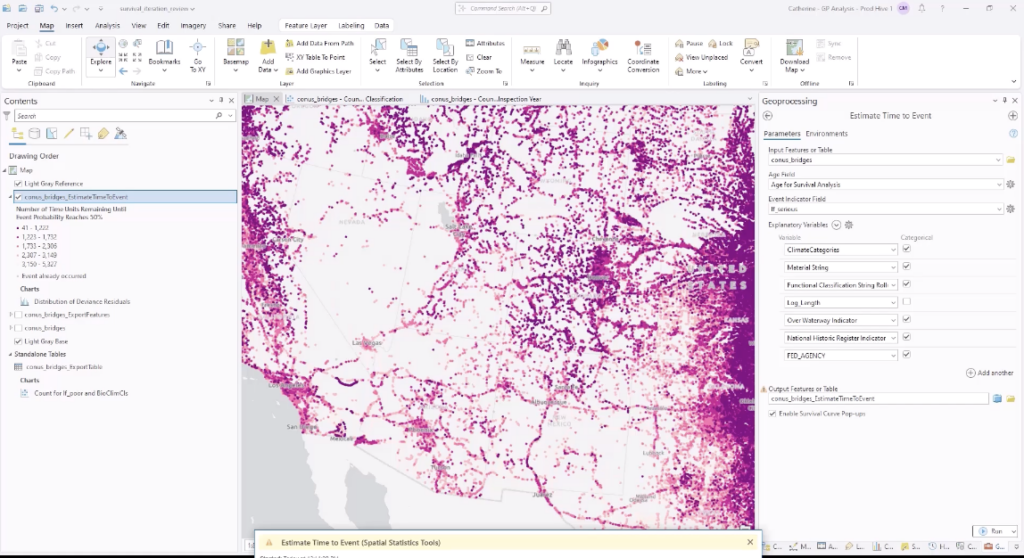This screenshot has width=1024, height=558.
Task: Dismiss the Estimate Time to Event notification
Action: click(x=750, y=542)
